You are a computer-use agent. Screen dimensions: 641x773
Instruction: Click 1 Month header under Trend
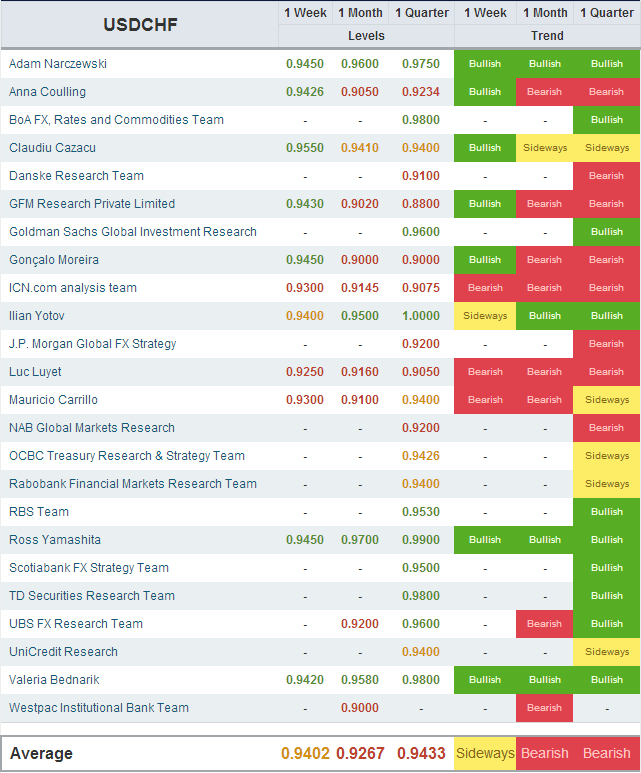(545, 13)
